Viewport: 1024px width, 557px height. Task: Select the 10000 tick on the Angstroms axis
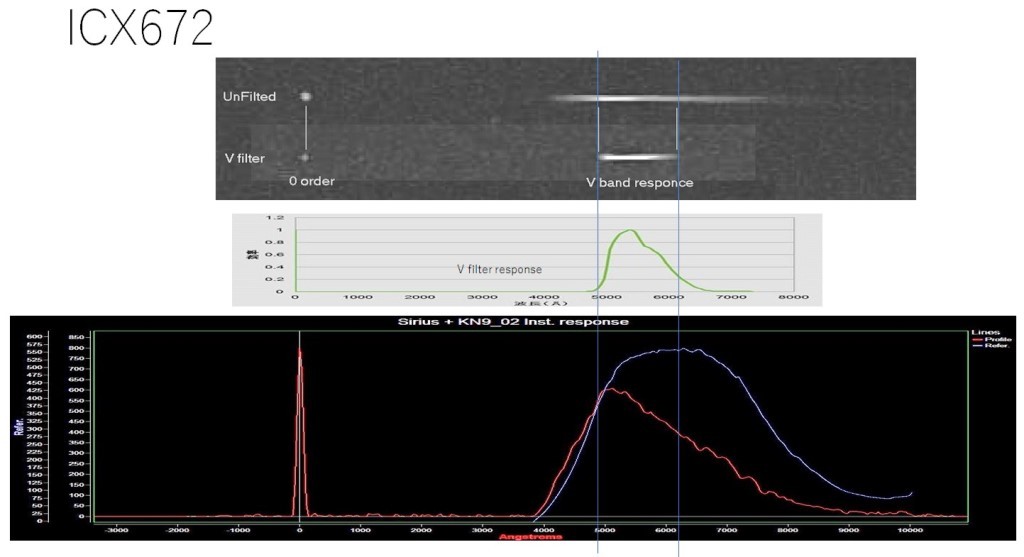[910, 530]
